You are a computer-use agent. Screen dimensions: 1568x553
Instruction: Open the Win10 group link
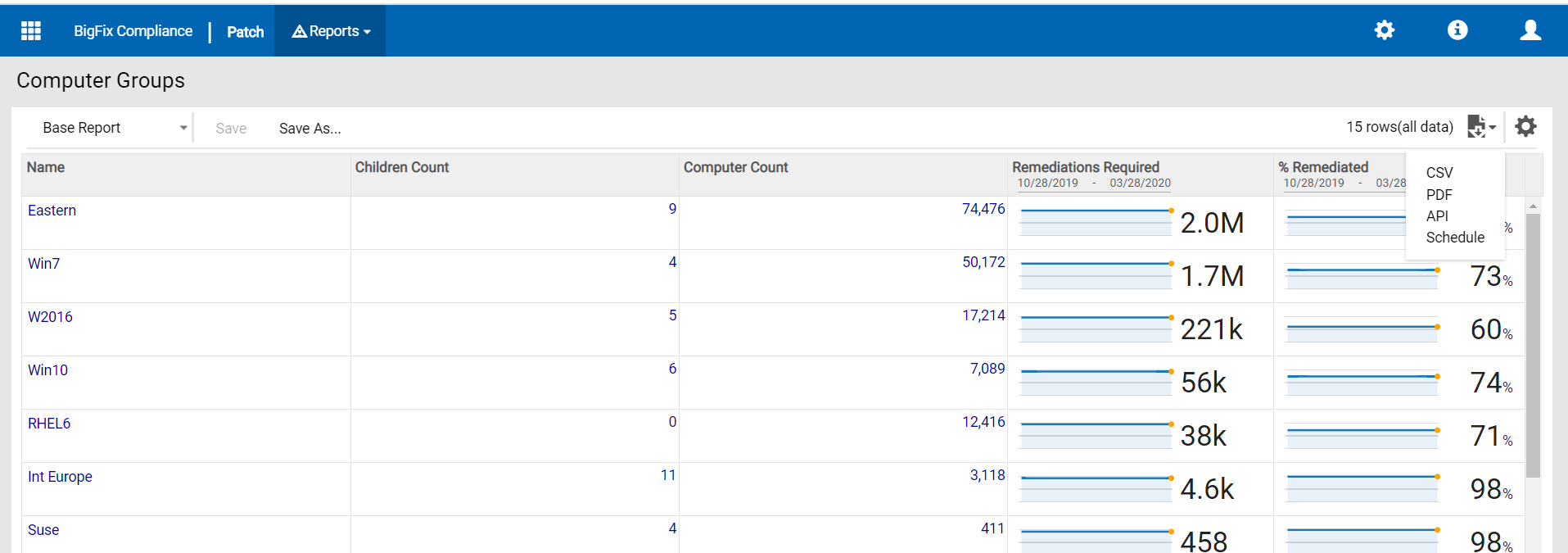[47, 370]
